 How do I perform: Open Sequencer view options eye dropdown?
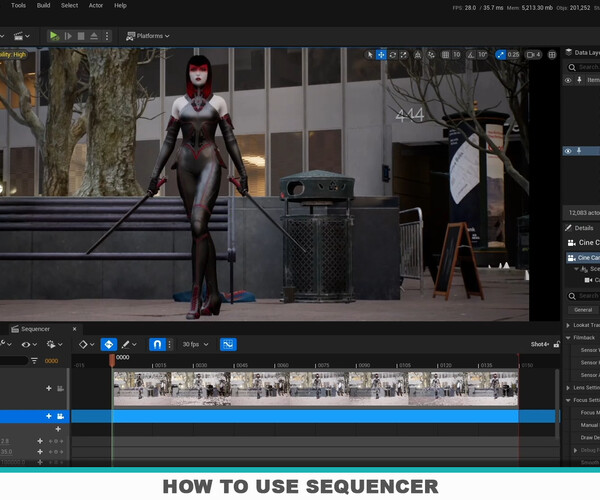point(29,345)
